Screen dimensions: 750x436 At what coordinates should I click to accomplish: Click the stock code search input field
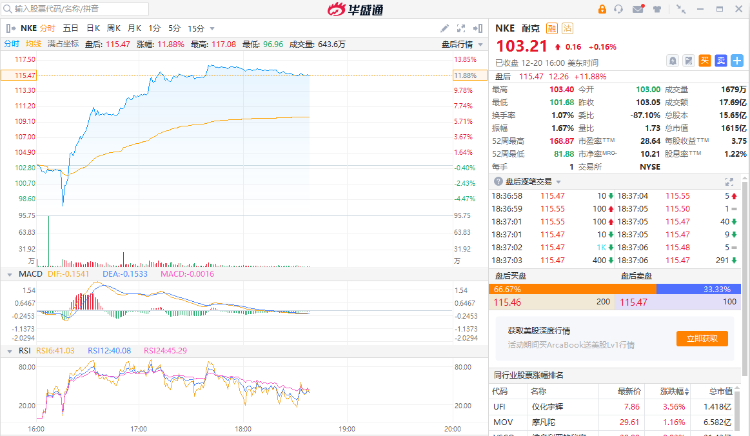click(x=76, y=9)
